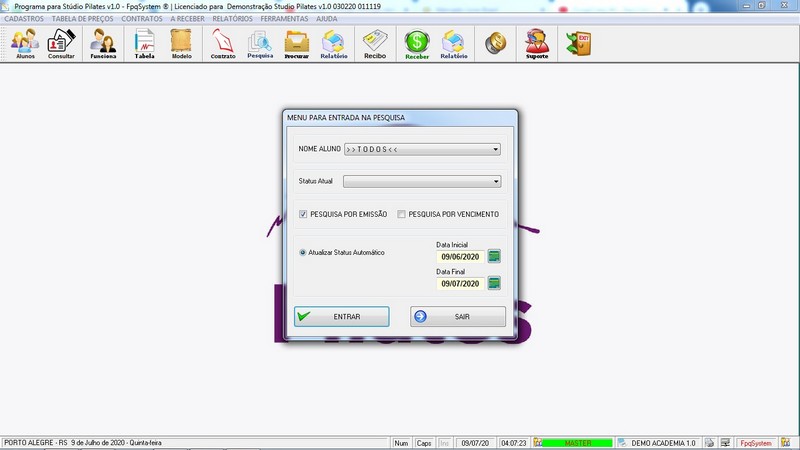Open calendar picker for Data Final
This screenshot has height=450, width=800.
[494, 283]
